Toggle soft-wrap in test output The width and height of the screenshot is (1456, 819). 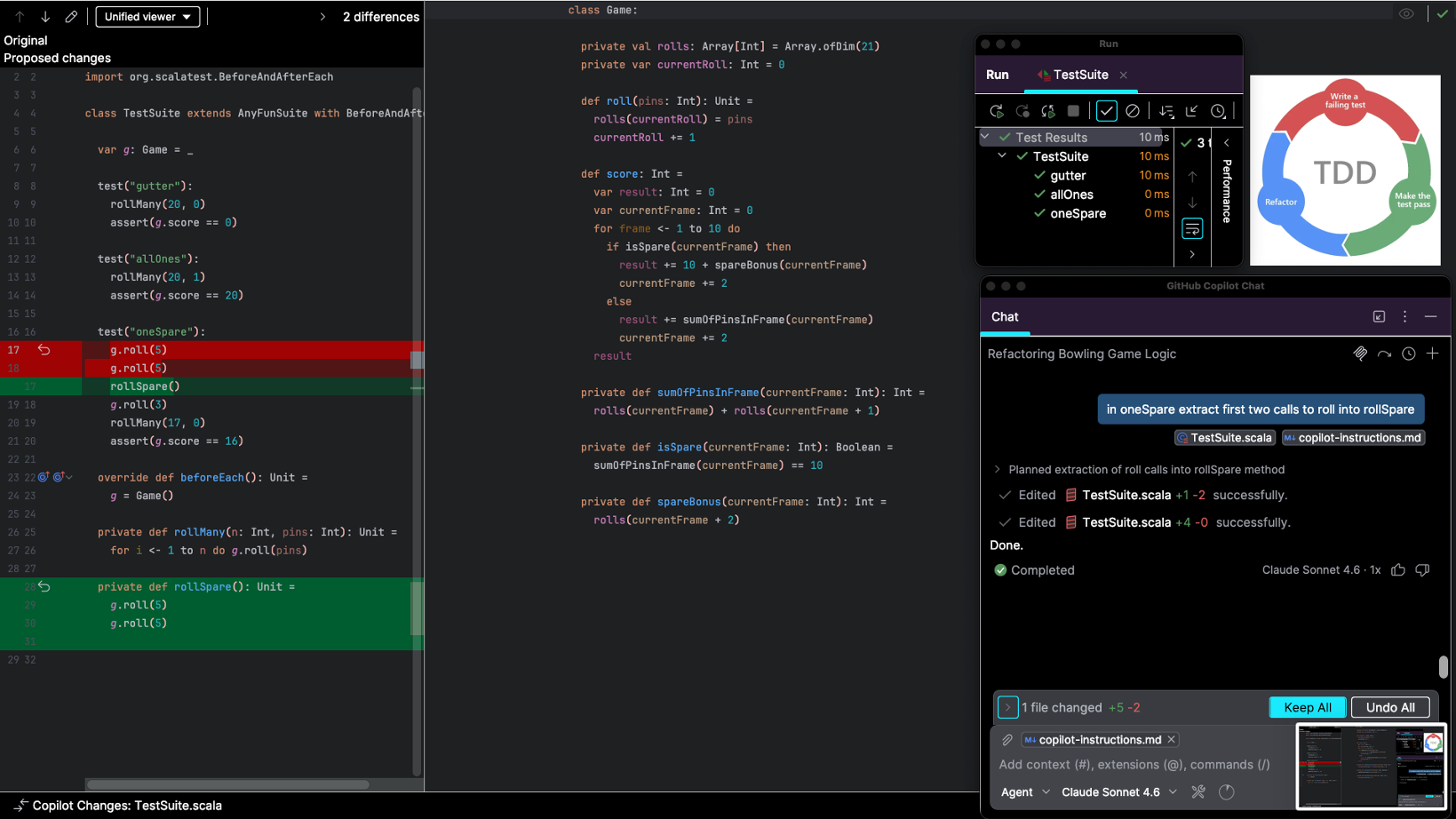click(1192, 229)
